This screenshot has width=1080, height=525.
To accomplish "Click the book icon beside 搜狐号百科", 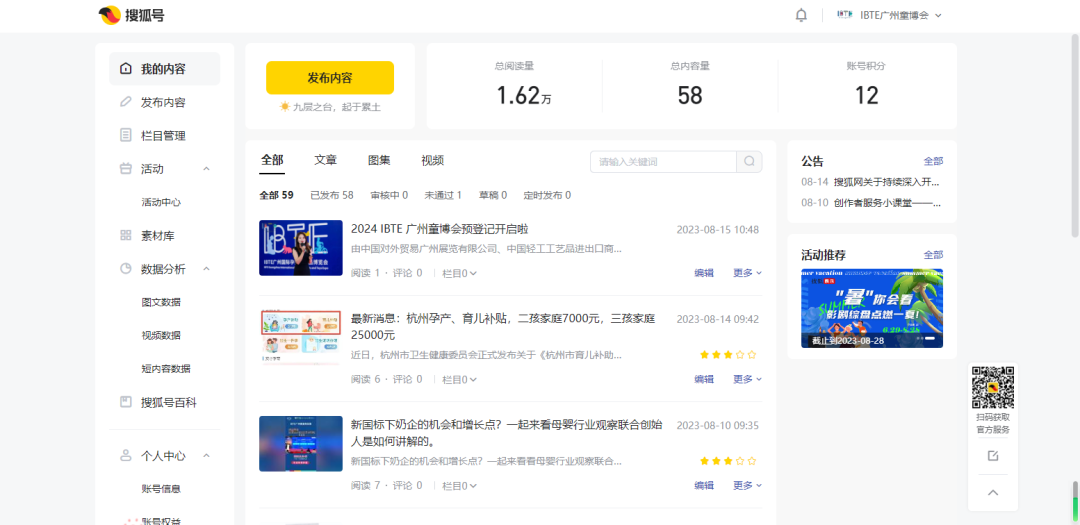I will (x=125, y=402).
